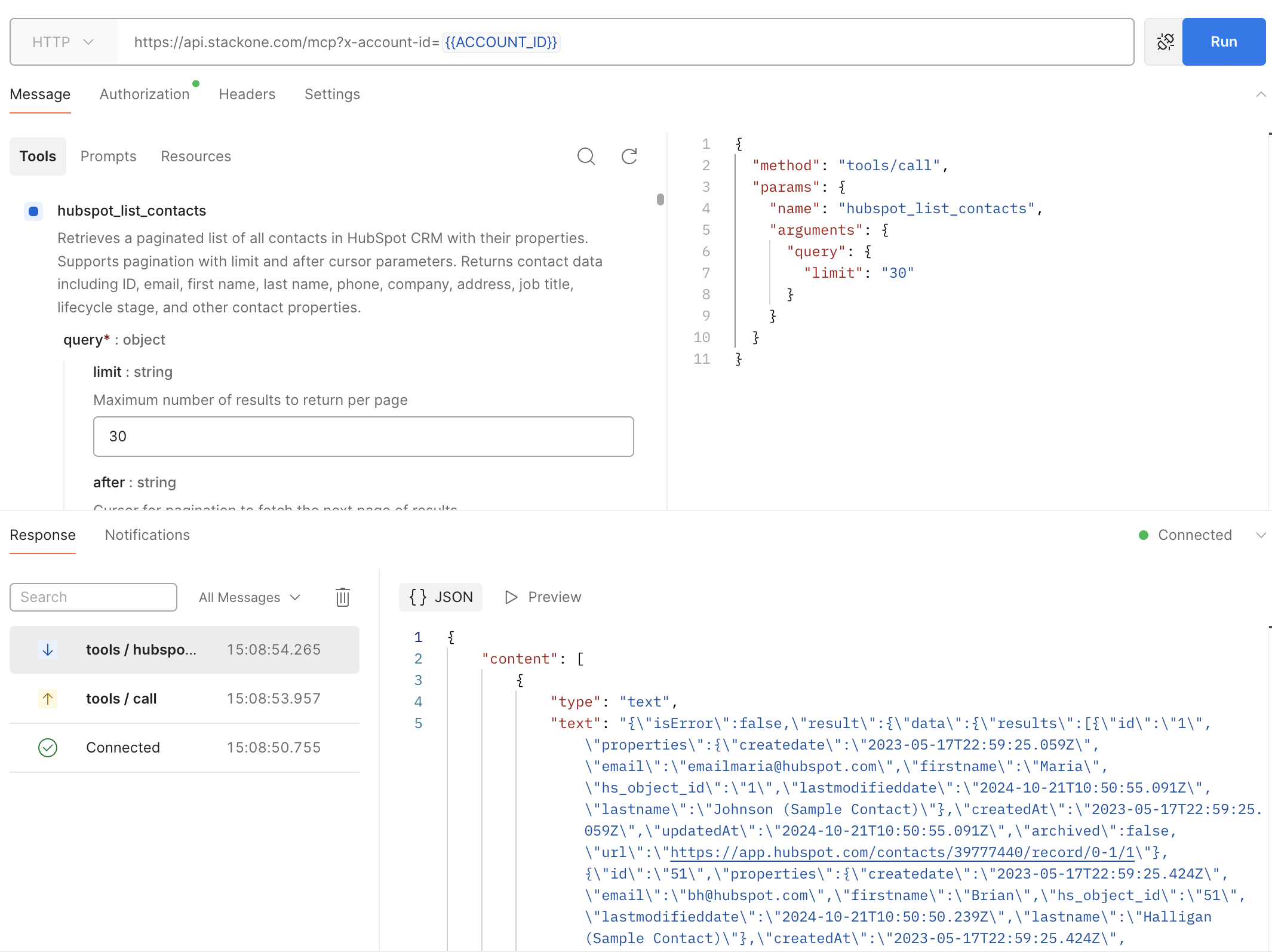This screenshot has width=1272, height=952.
Task: Select the hubspot_list_contacts tool radio button
Action: (x=33, y=211)
